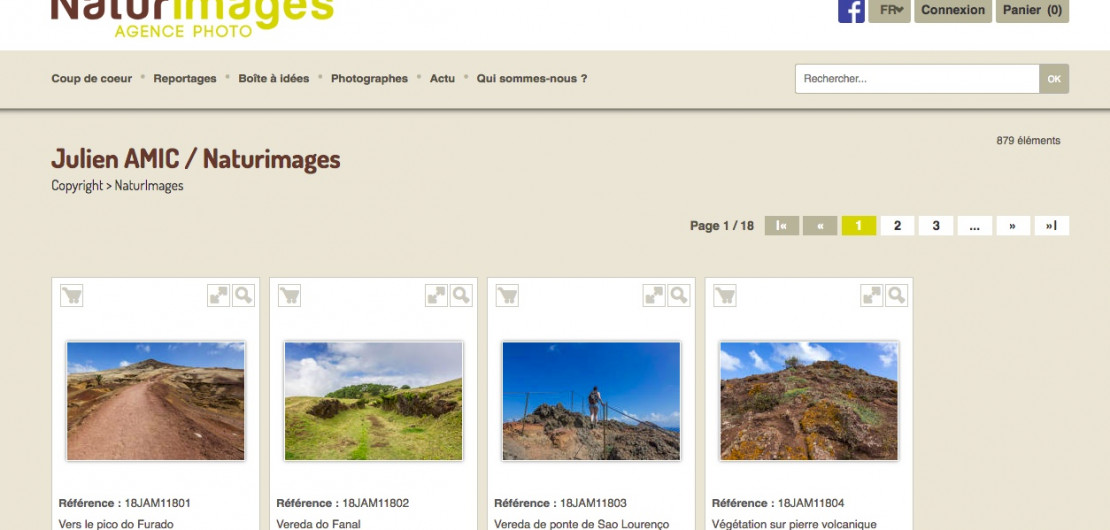Zoom magnifier on Sao Lourenço photo
The image size is (1110, 530).
coord(679,295)
